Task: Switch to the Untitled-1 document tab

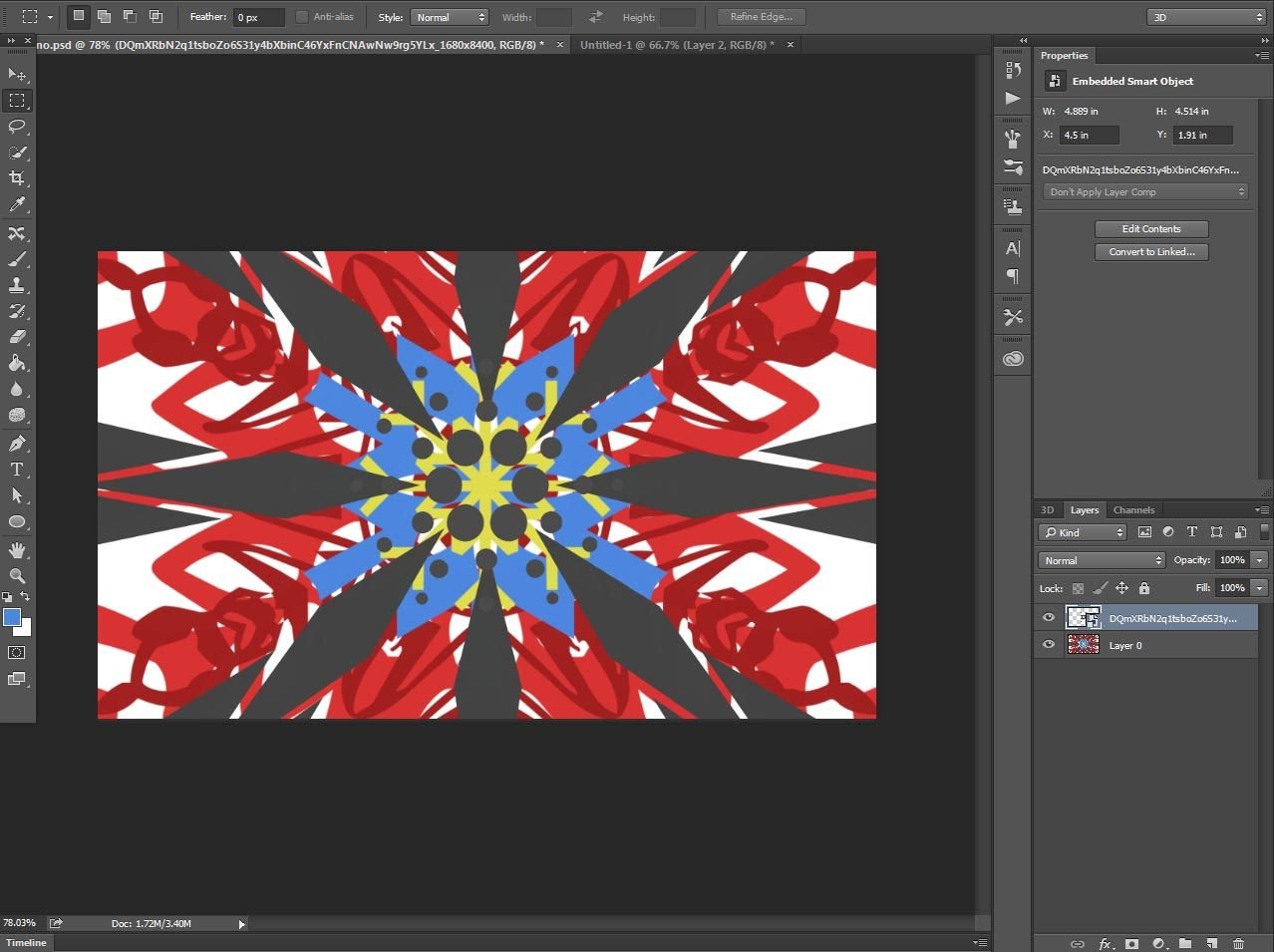Action: click(x=676, y=45)
